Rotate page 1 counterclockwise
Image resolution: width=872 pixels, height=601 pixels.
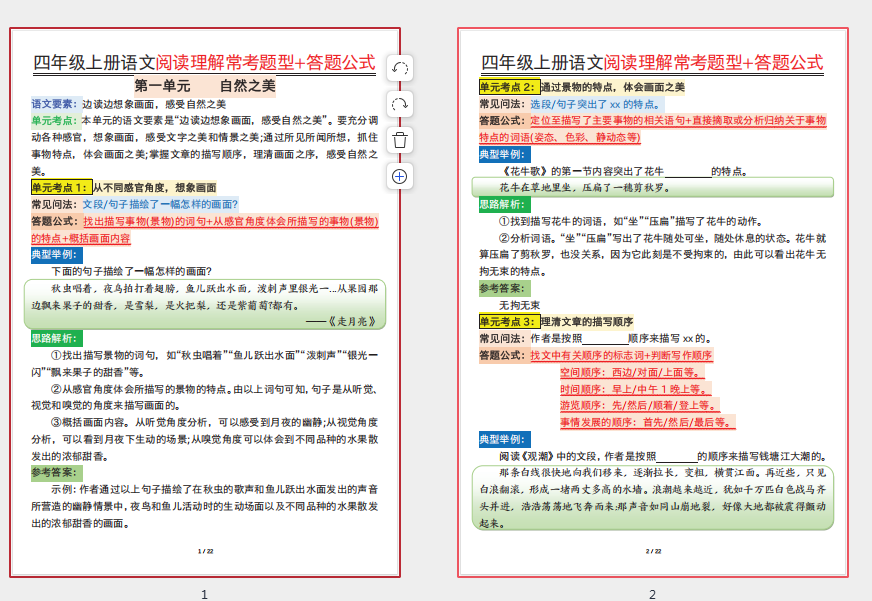[399, 68]
